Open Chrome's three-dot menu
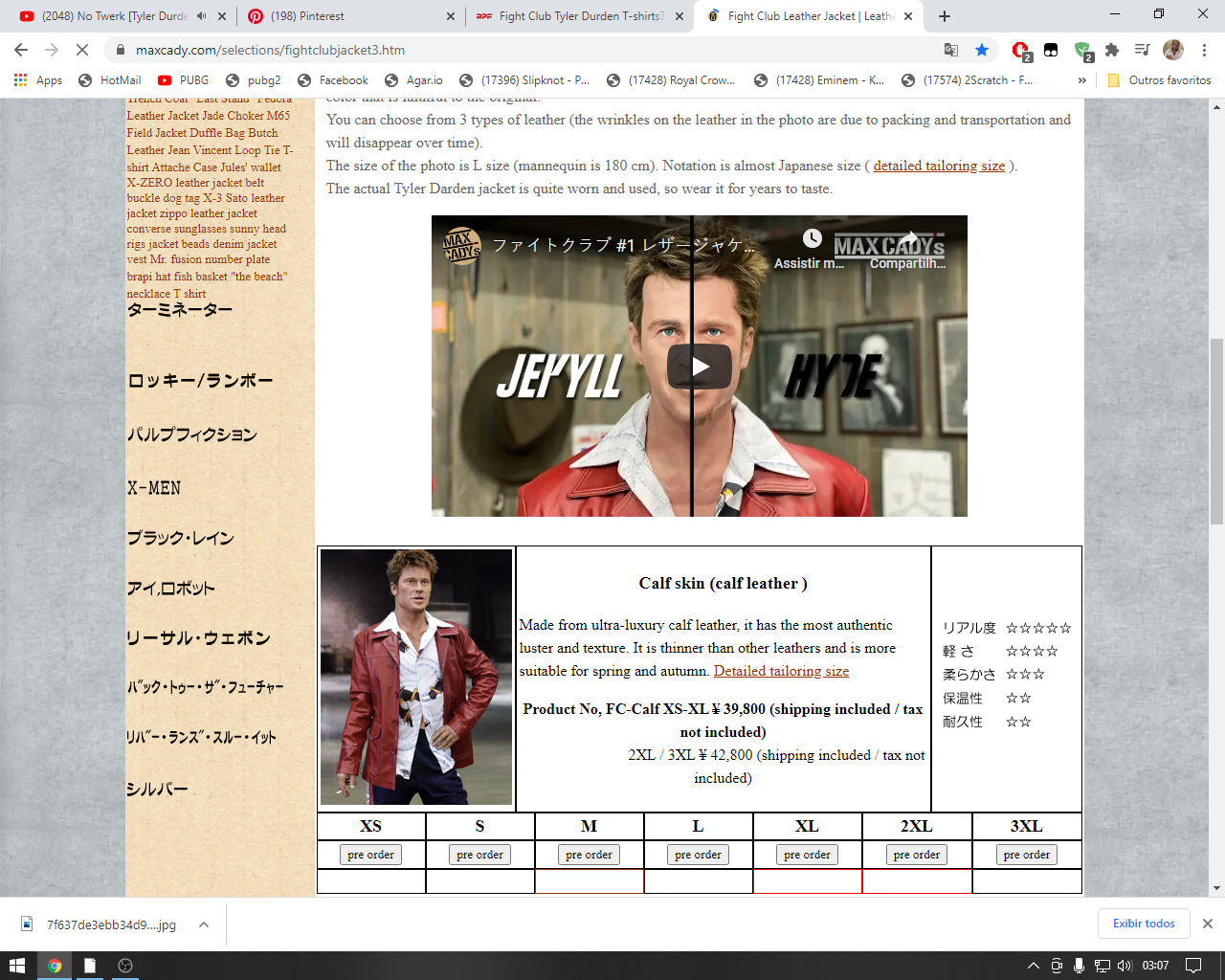1225x980 pixels. pyautogui.click(x=1204, y=50)
